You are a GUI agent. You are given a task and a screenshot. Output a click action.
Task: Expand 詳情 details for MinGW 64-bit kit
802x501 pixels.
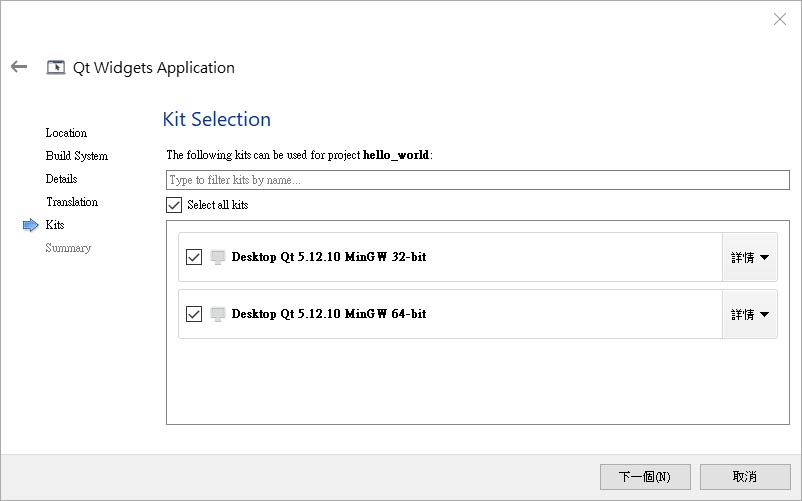749,314
